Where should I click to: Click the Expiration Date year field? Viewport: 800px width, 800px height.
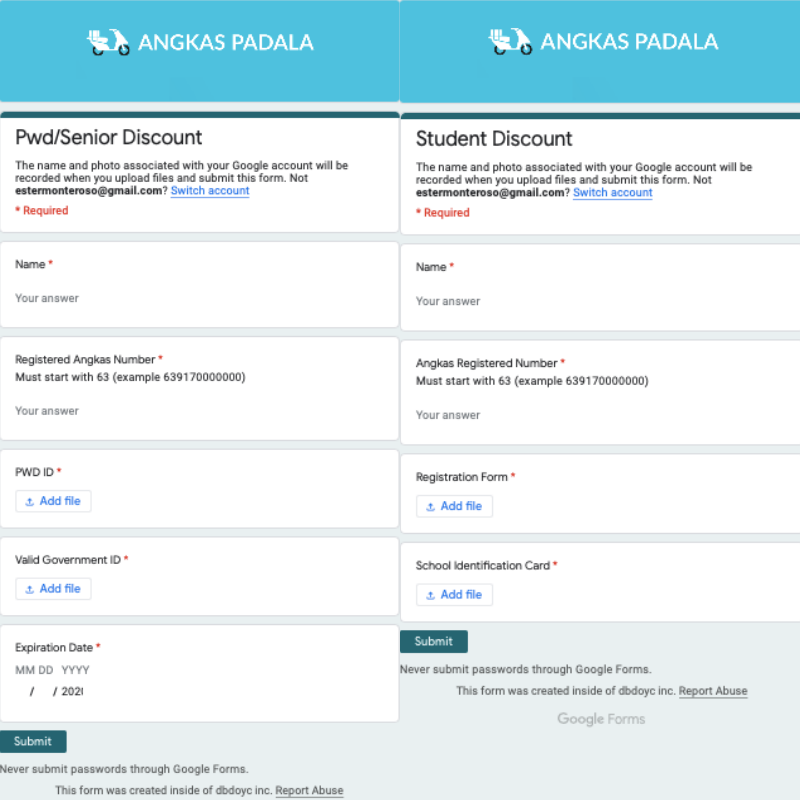[x=72, y=692]
